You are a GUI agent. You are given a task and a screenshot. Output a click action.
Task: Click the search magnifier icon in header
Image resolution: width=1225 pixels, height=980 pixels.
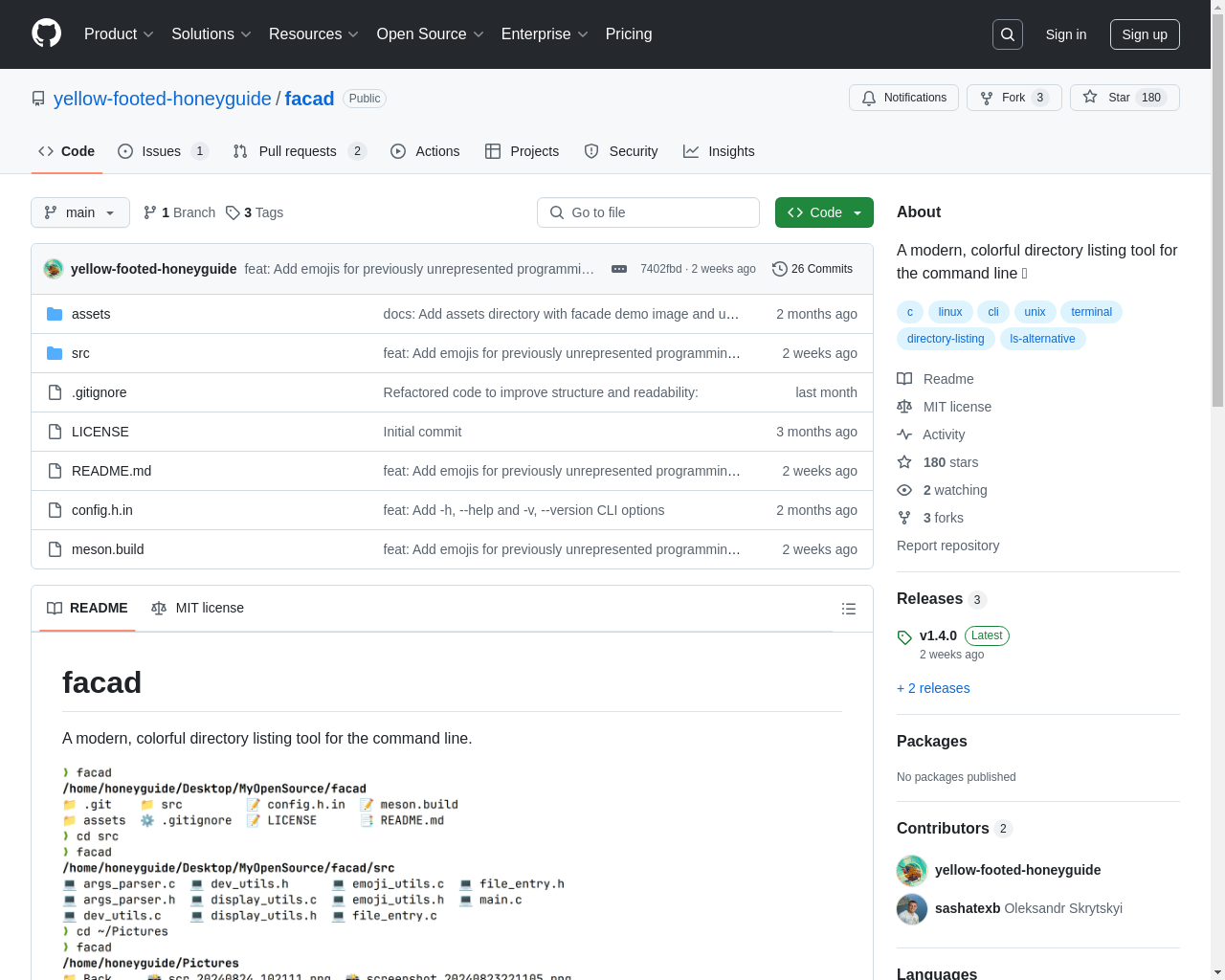(1008, 34)
